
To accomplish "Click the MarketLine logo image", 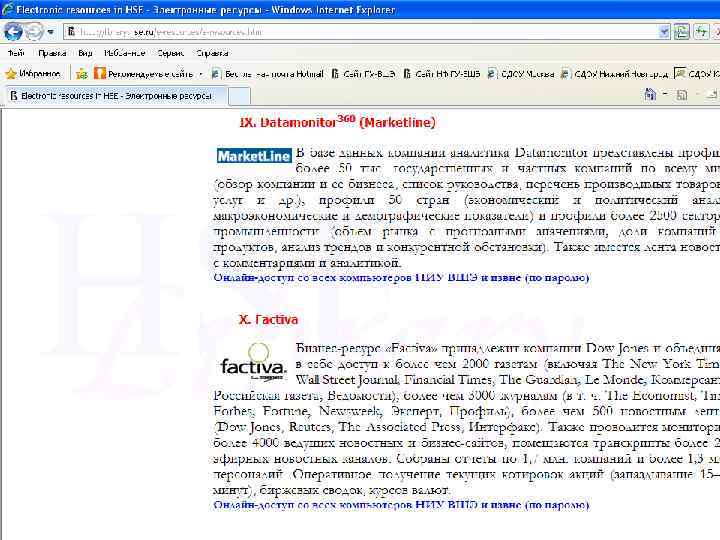I will (x=254, y=156).
